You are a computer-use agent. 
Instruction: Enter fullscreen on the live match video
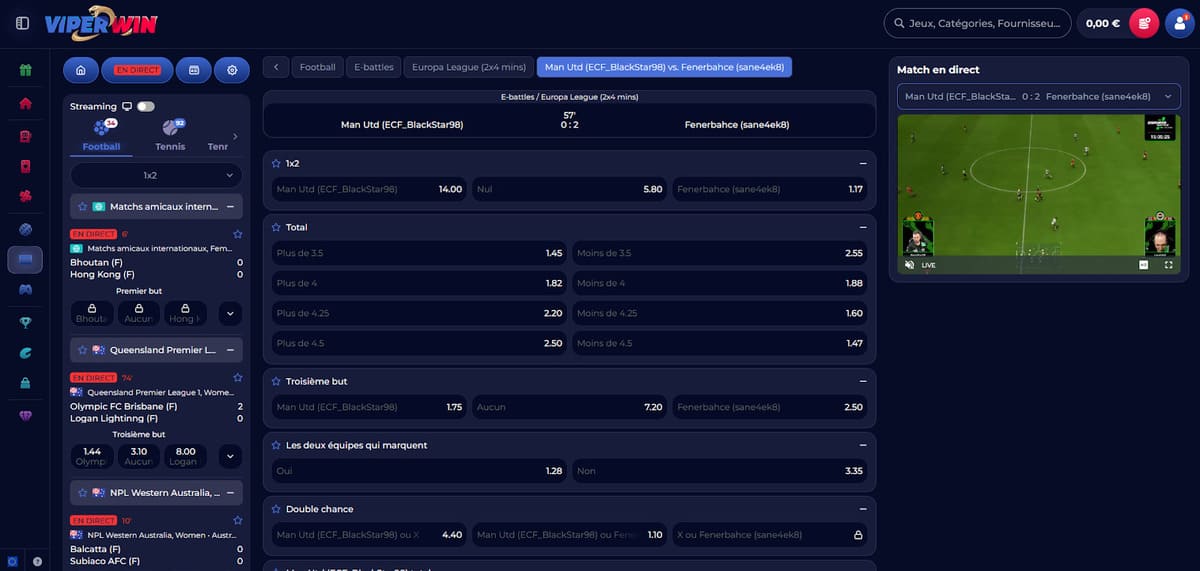1168,265
